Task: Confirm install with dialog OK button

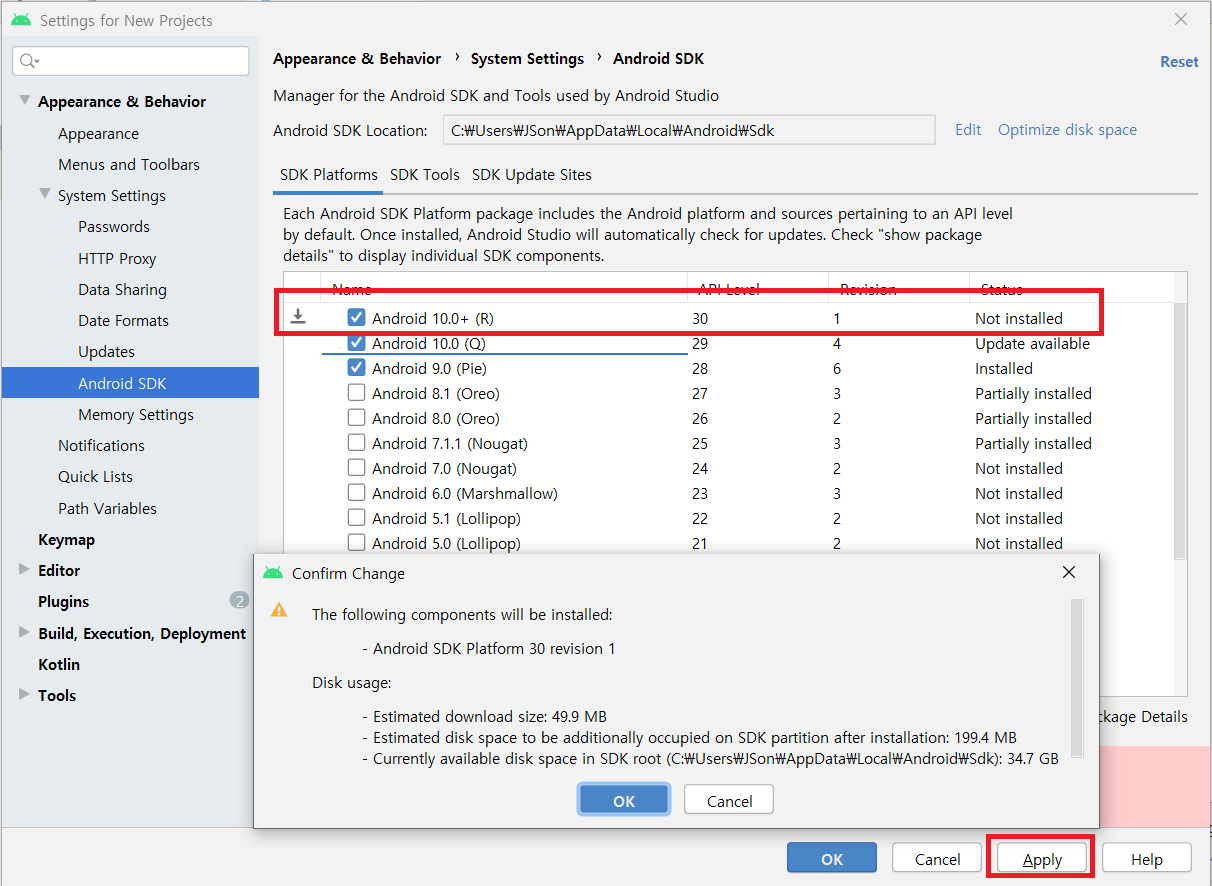Action: [x=624, y=800]
